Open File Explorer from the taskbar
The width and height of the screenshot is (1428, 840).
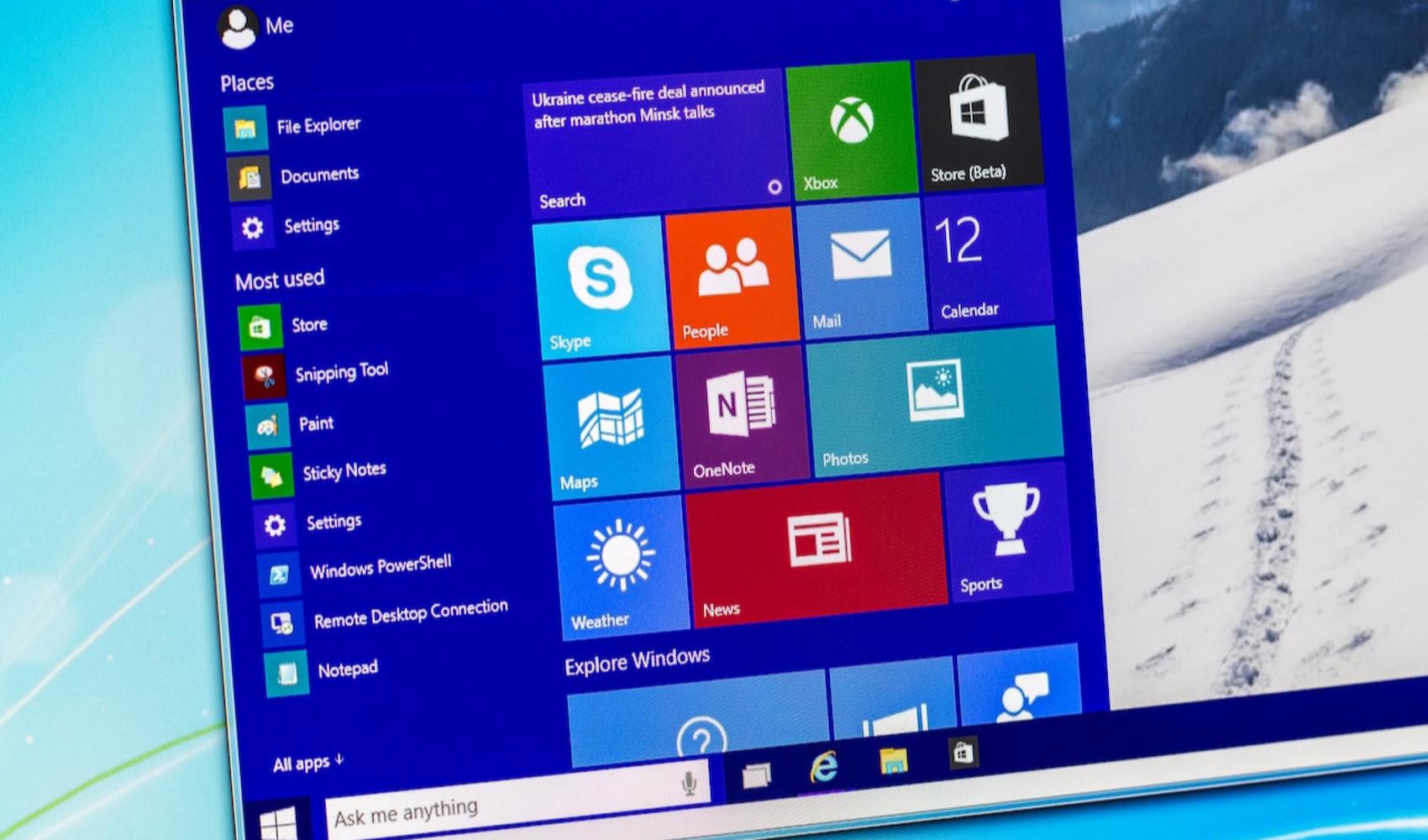pos(893,760)
